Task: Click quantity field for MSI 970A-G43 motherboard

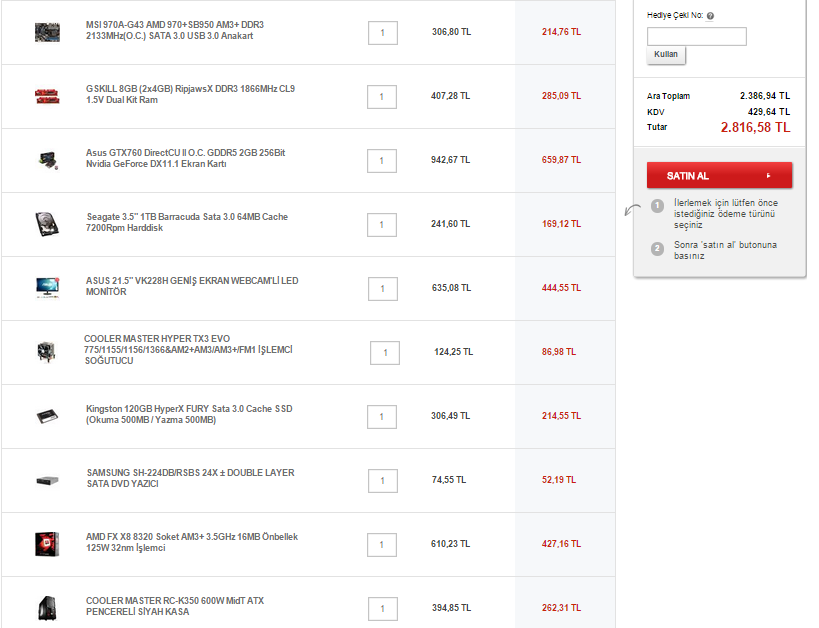Action: [x=383, y=33]
